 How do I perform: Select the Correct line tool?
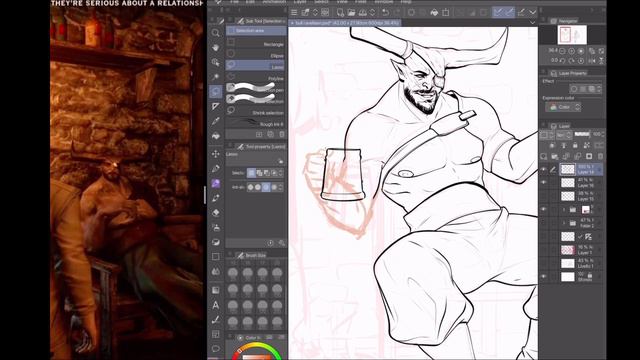pyautogui.click(x=216, y=320)
